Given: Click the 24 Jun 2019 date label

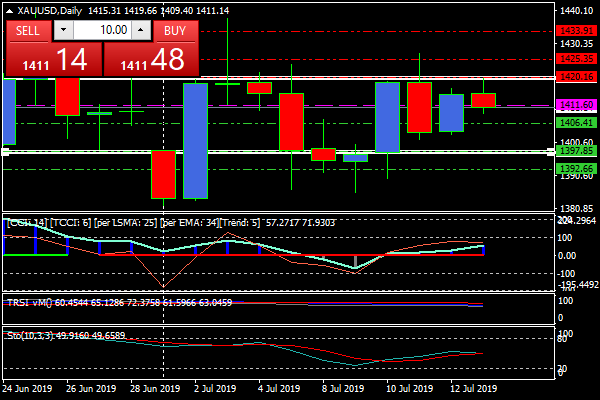Looking at the screenshot, I should click(29, 388).
